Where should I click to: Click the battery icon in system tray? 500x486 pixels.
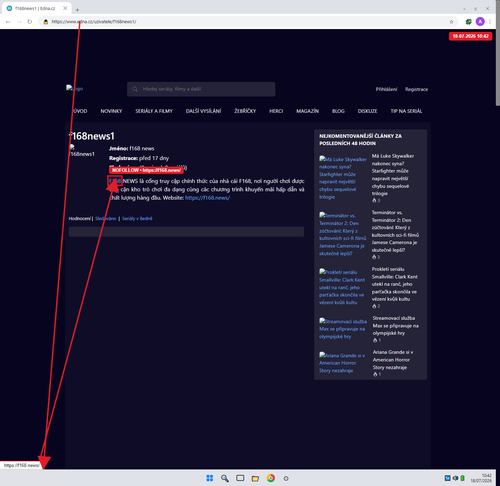tap(463, 478)
